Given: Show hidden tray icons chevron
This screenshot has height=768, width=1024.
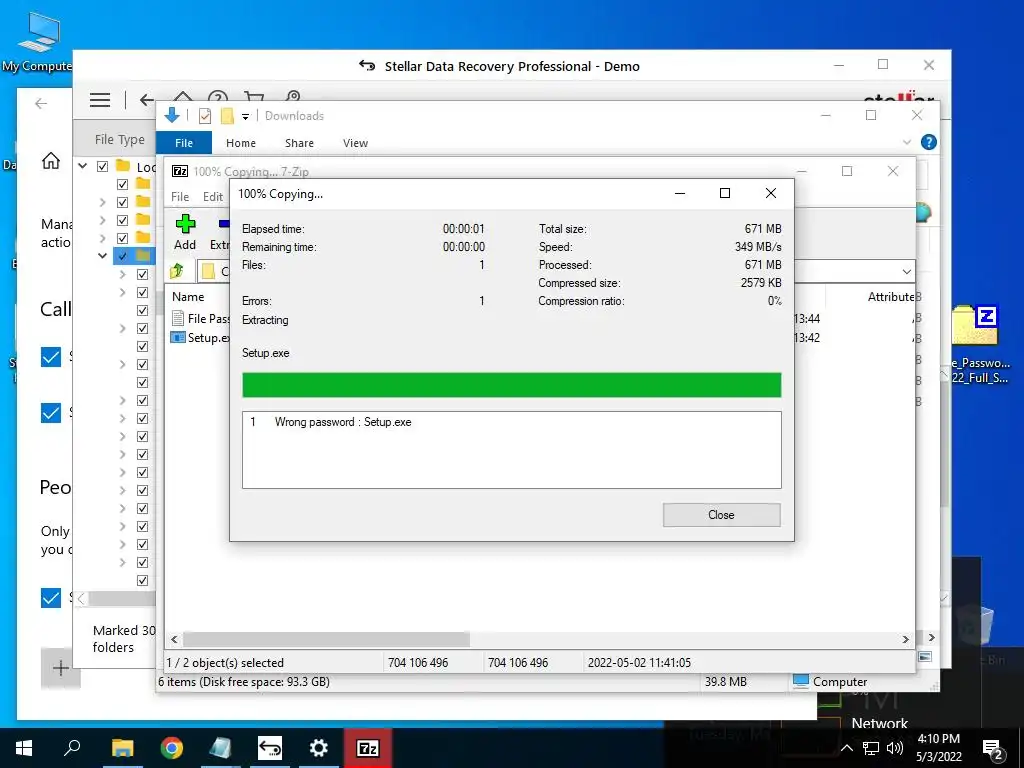Looking at the screenshot, I should (847, 748).
